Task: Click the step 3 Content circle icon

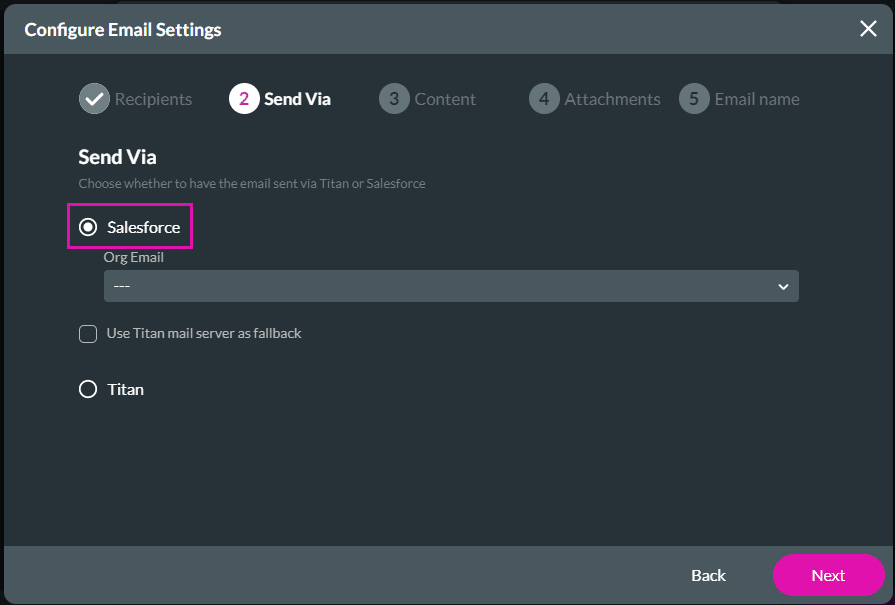Action: pos(394,98)
